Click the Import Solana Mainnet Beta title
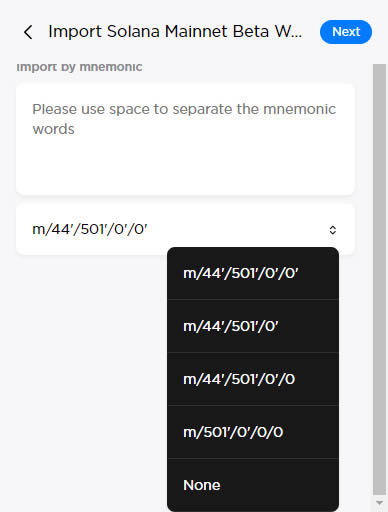Image resolution: width=388 pixels, height=512 pixels. (175, 32)
